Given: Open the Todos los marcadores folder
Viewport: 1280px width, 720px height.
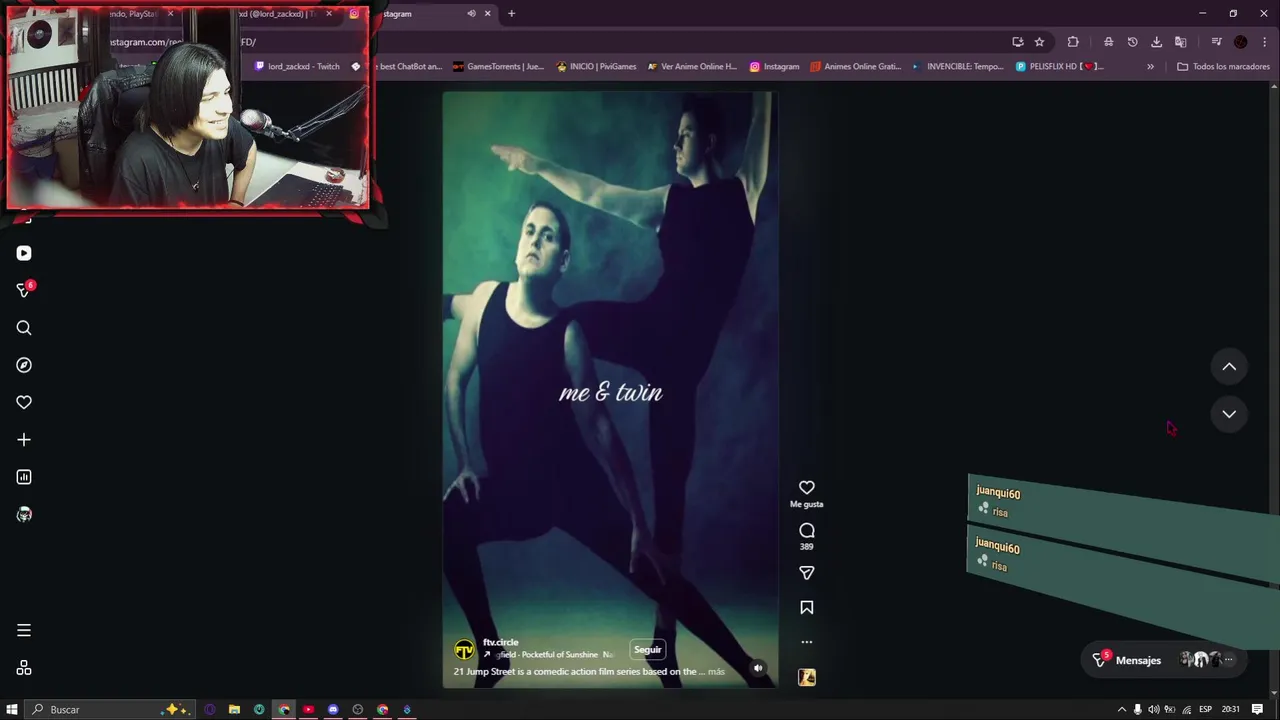Looking at the screenshot, I should [x=1223, y=66].
